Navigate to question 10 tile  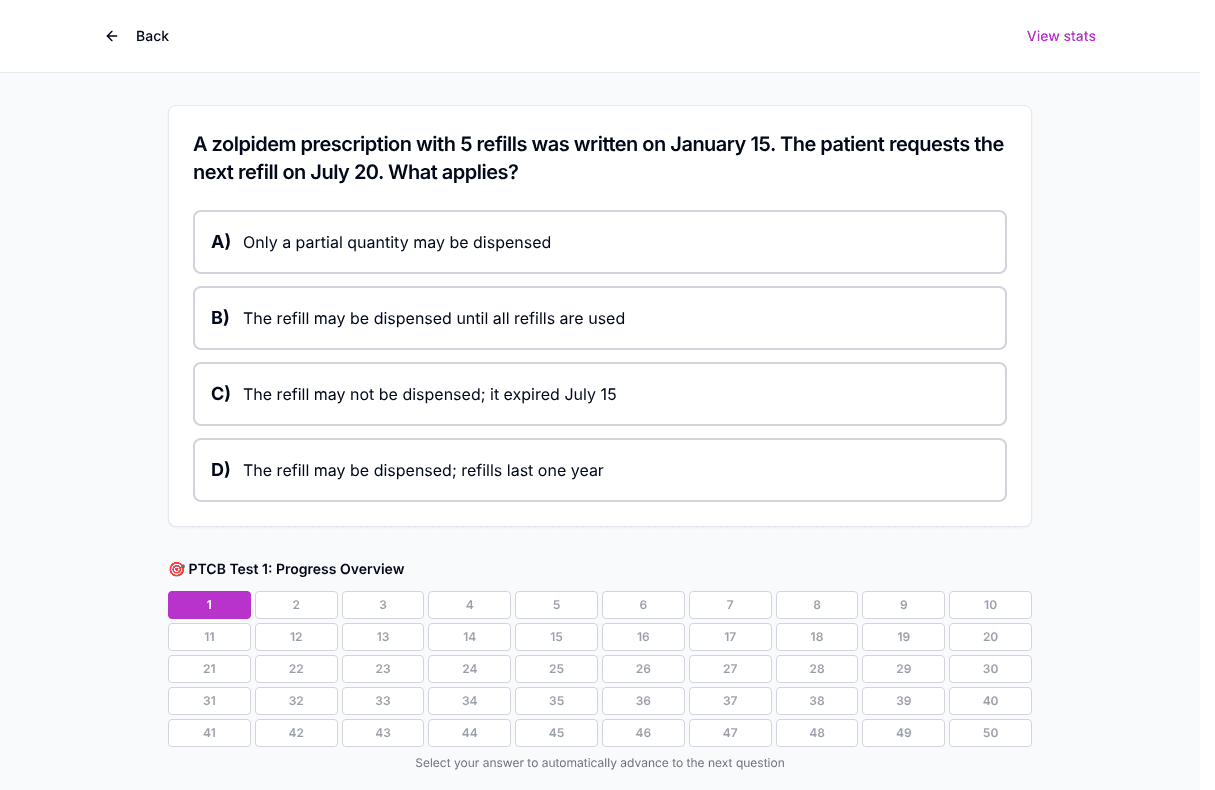click(990, 605)
